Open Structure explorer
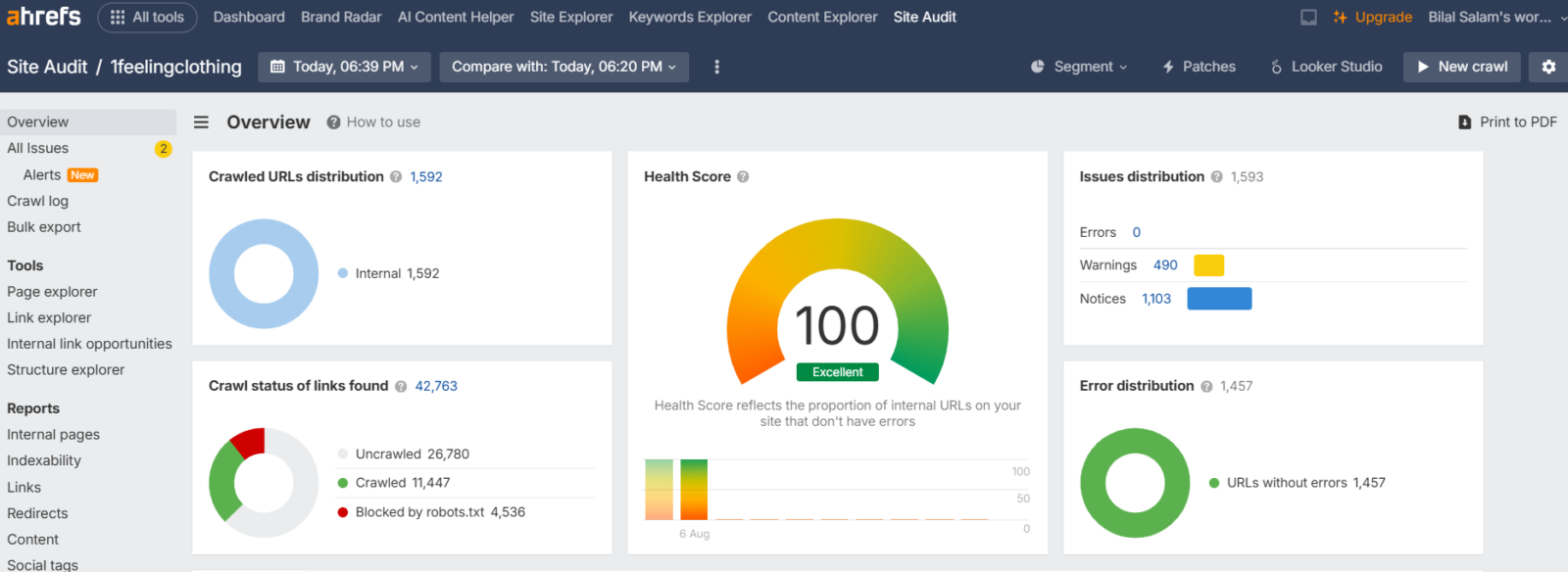This screenshot has width=1568, height=572. [66, 370]
